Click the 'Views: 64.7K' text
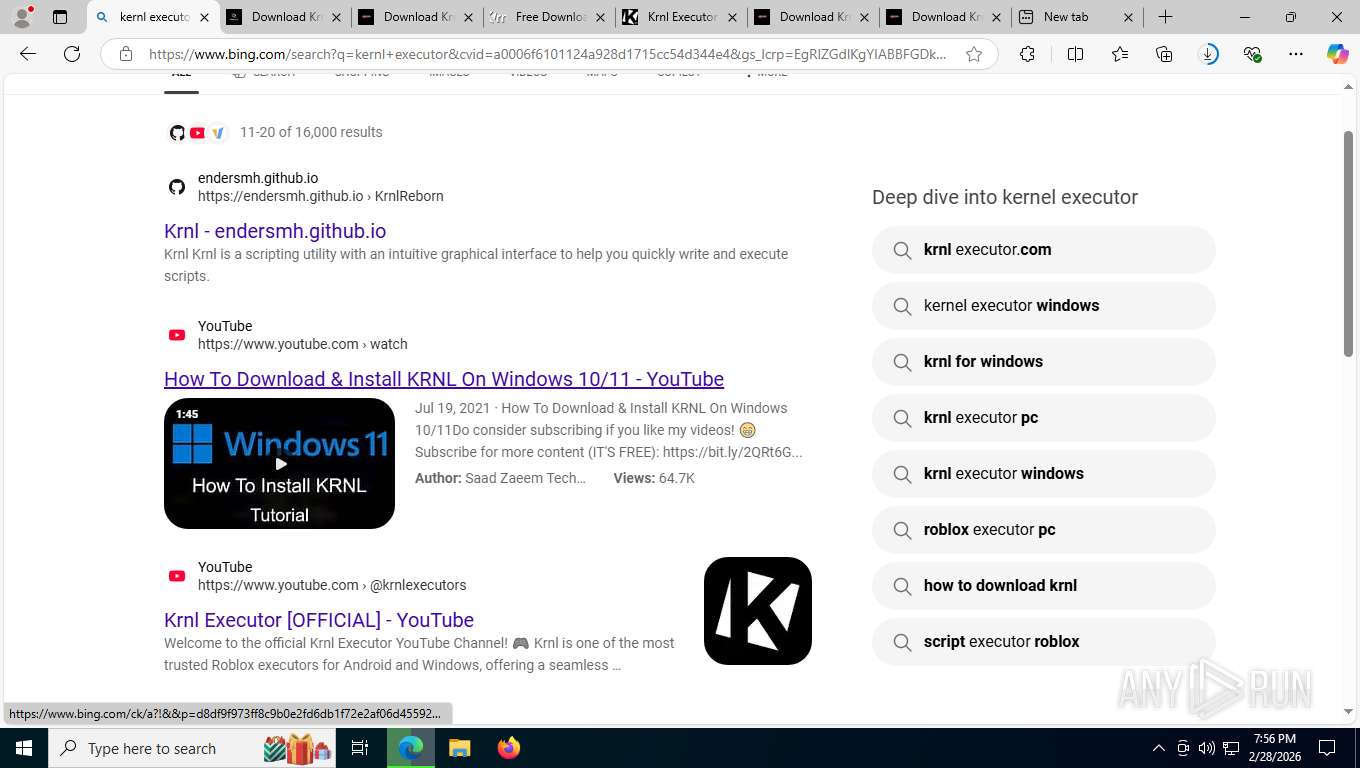The image size is (1360, 768). pos(654,478)
